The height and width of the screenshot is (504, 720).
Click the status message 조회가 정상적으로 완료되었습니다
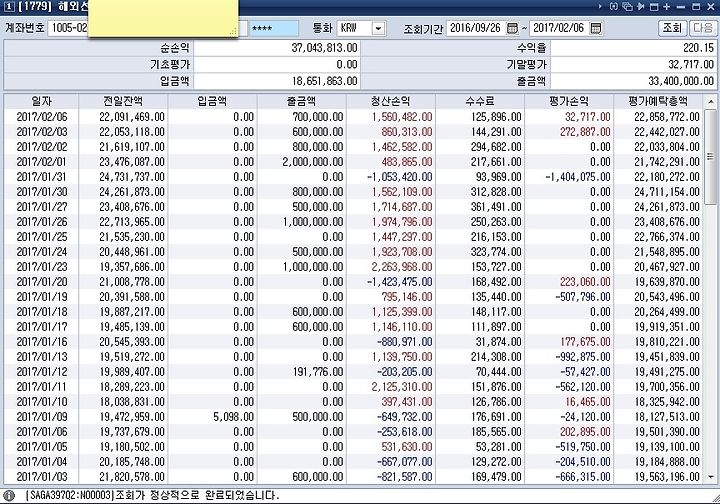point(197,496)
